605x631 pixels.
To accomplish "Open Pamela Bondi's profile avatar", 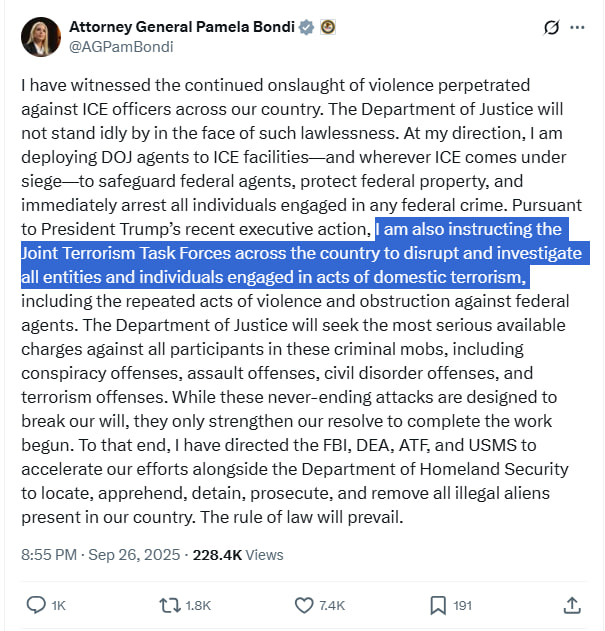I will (41, 37).
